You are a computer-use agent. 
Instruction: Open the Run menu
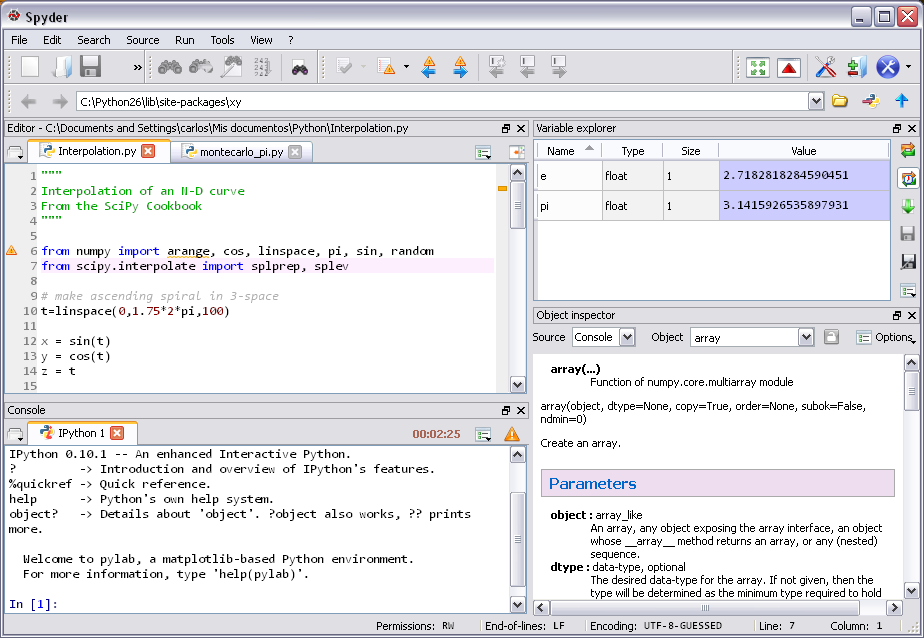click(x=184, y=40)
